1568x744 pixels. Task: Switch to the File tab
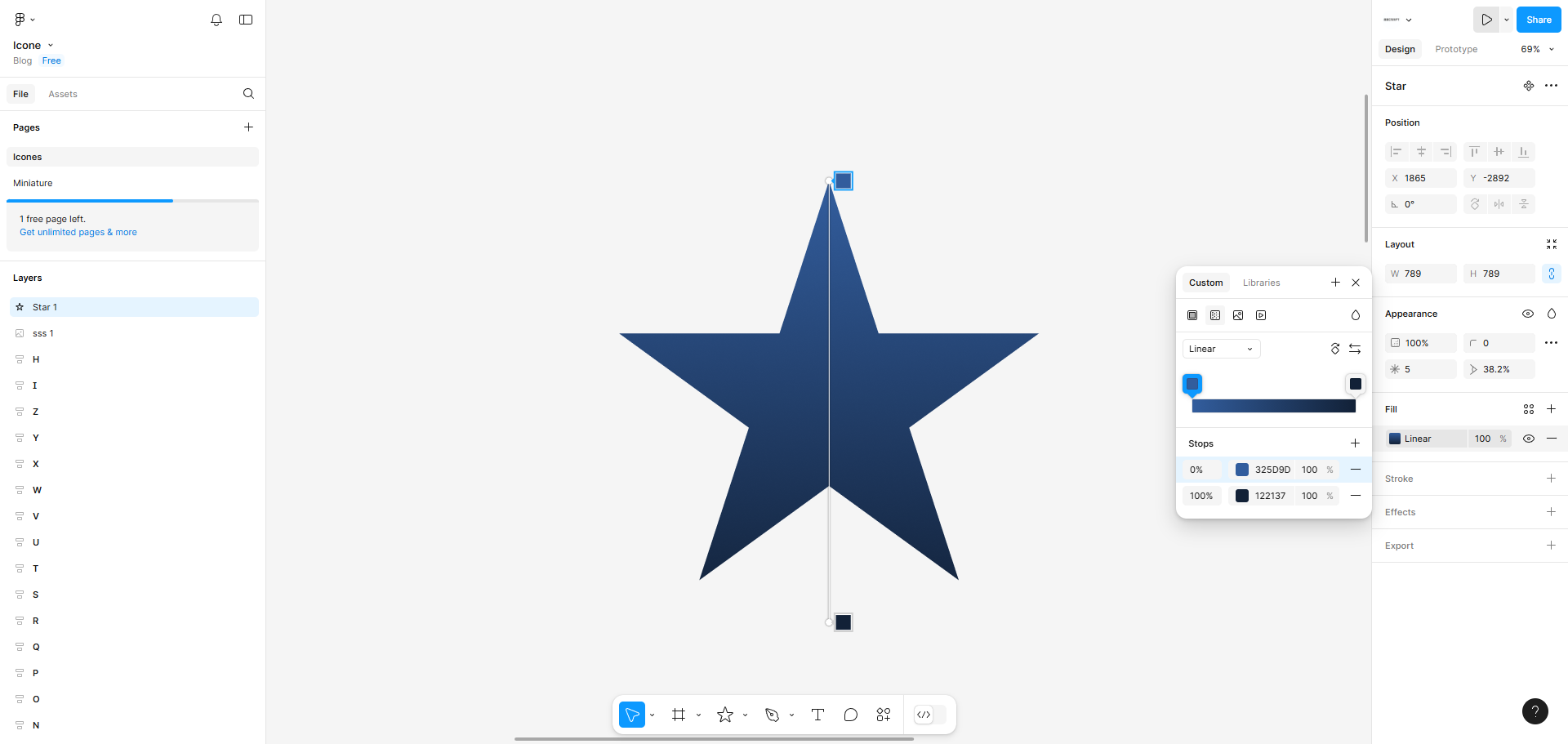(x=21, y=94)
